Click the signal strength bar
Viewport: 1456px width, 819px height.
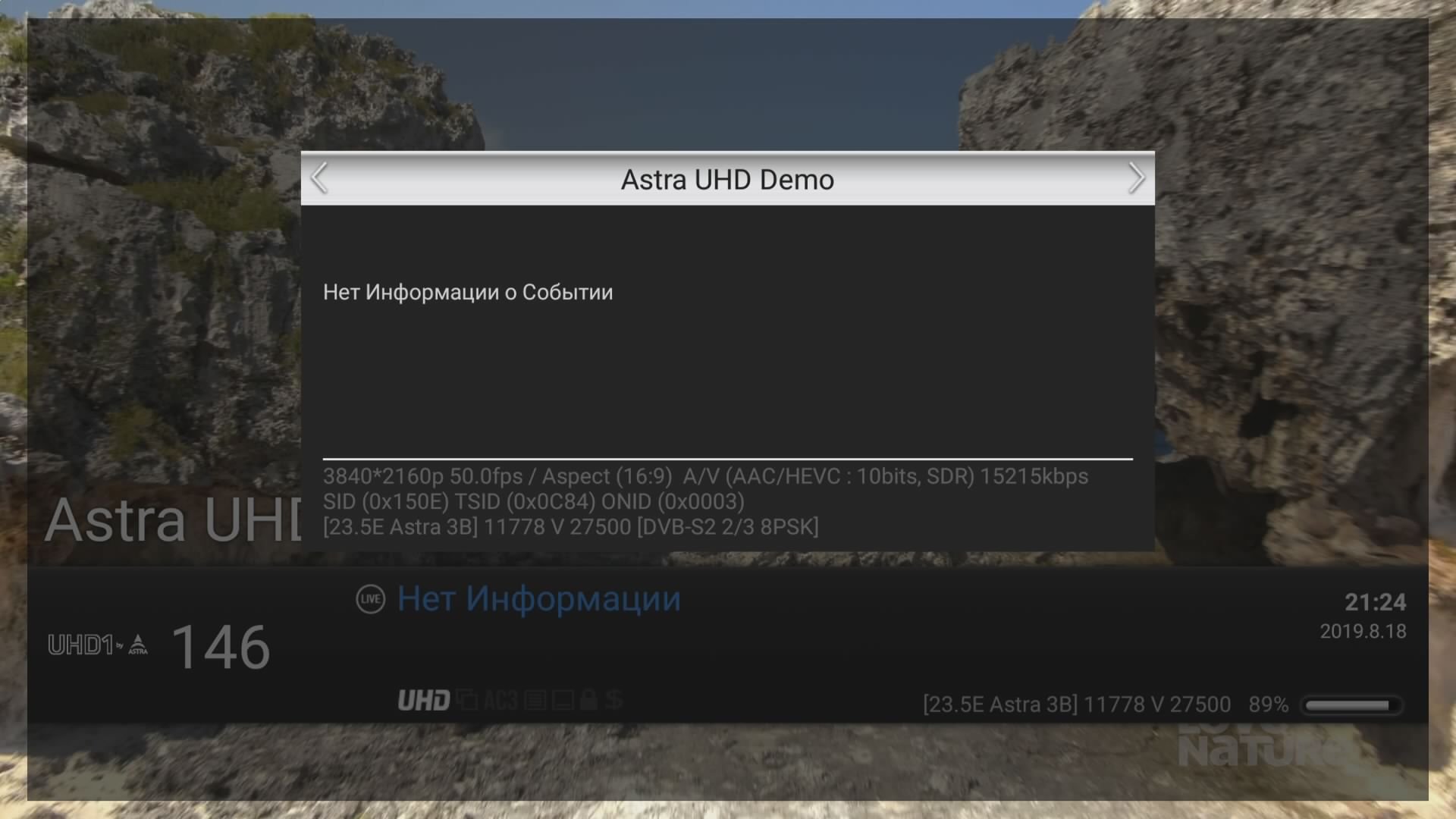(x=1351, y=705)
